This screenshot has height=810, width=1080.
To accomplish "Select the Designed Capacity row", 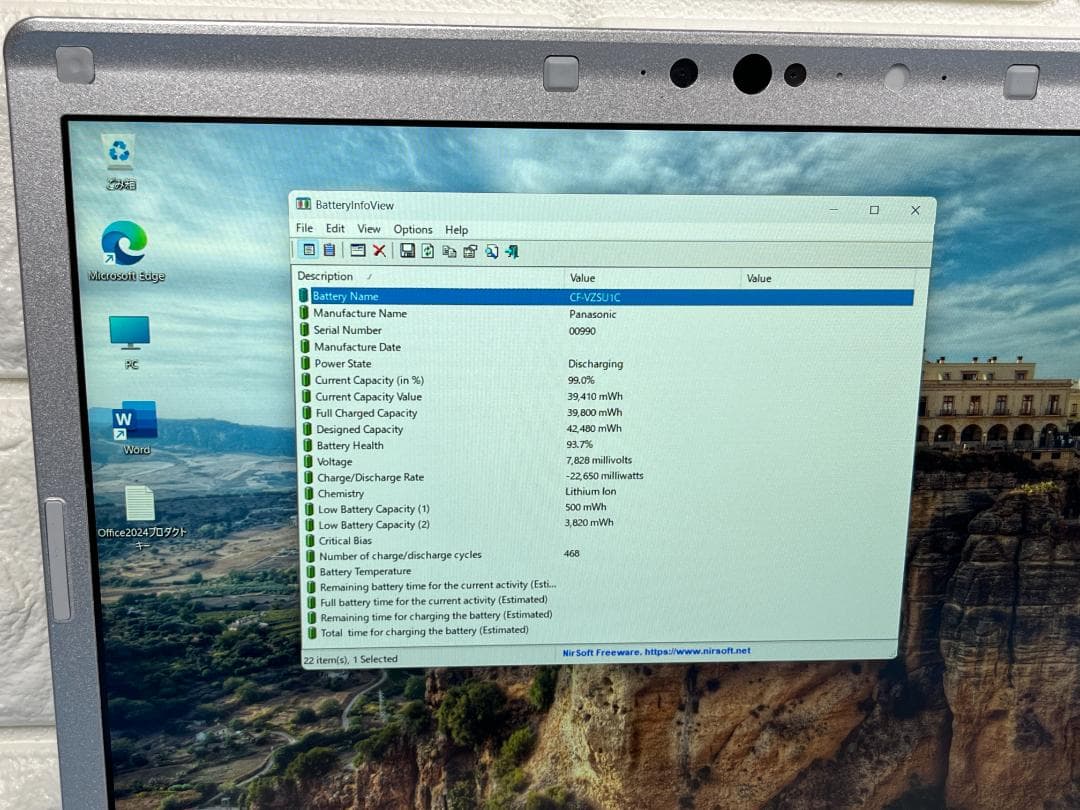I will click(x=359, y=429).
